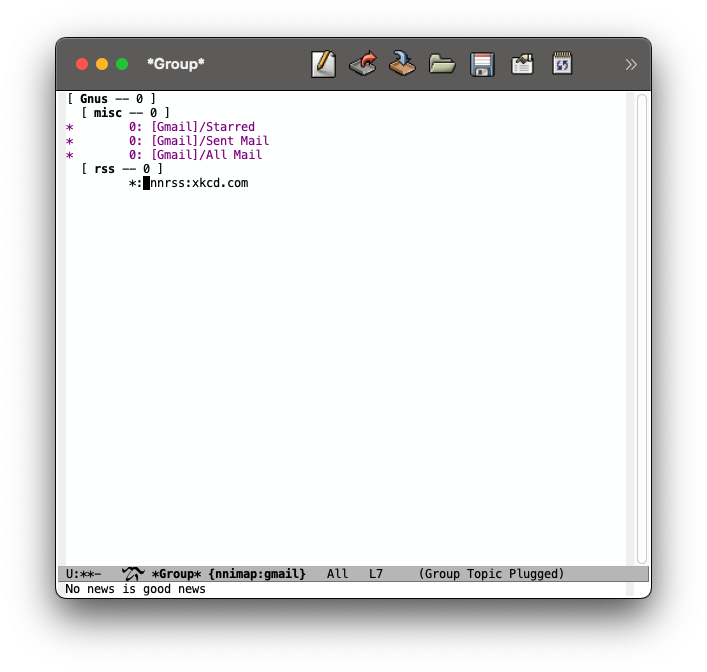Image resolution: width=707 pixels, height=672 pixels.
Task: Click the rightmost refresh-arrows toolbar icon
Action: [x=562, y=64]
